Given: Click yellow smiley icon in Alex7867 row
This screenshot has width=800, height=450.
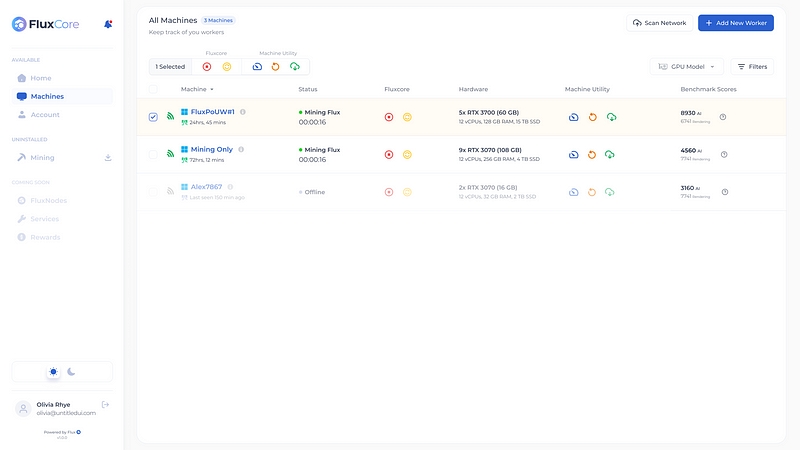Looking at the screenshot, I should [407, 192].
